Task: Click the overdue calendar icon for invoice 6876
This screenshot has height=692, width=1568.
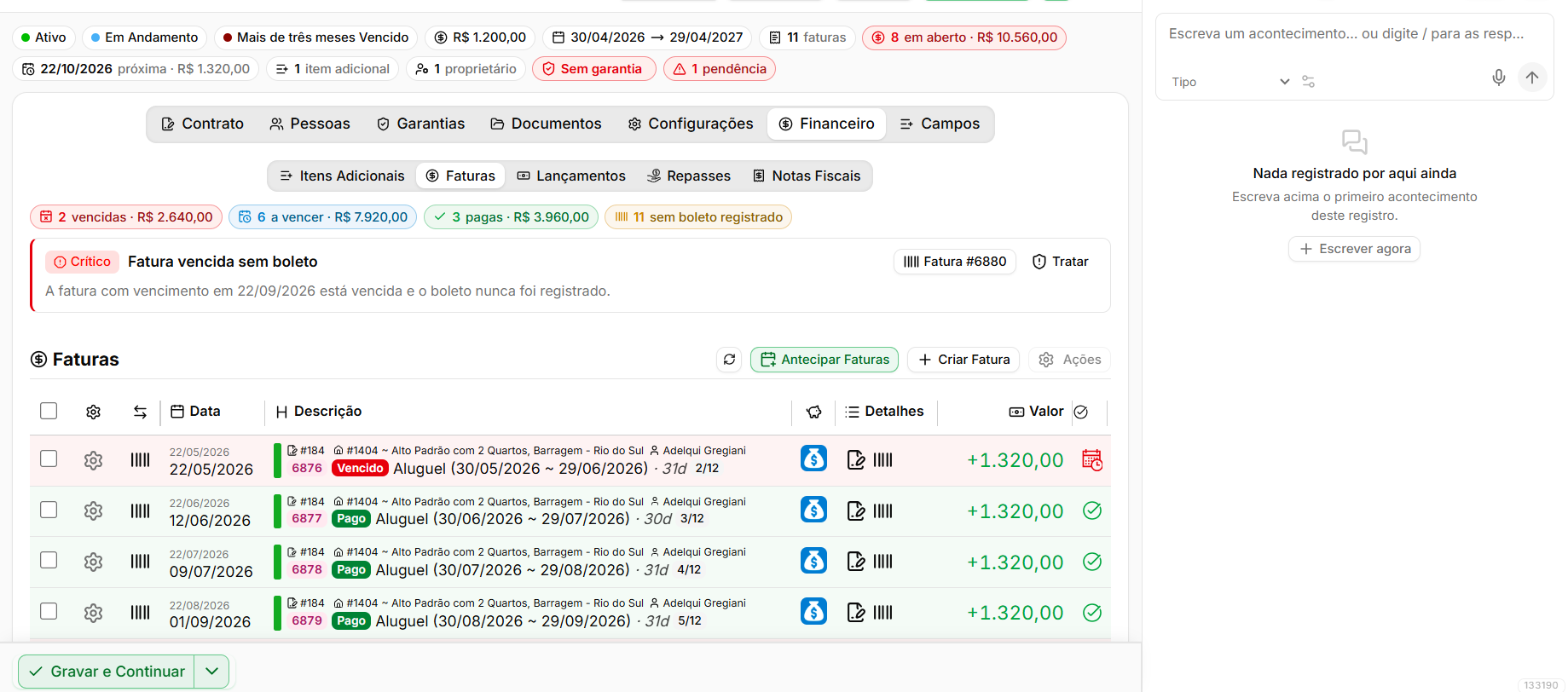Action: point(1092,460)
